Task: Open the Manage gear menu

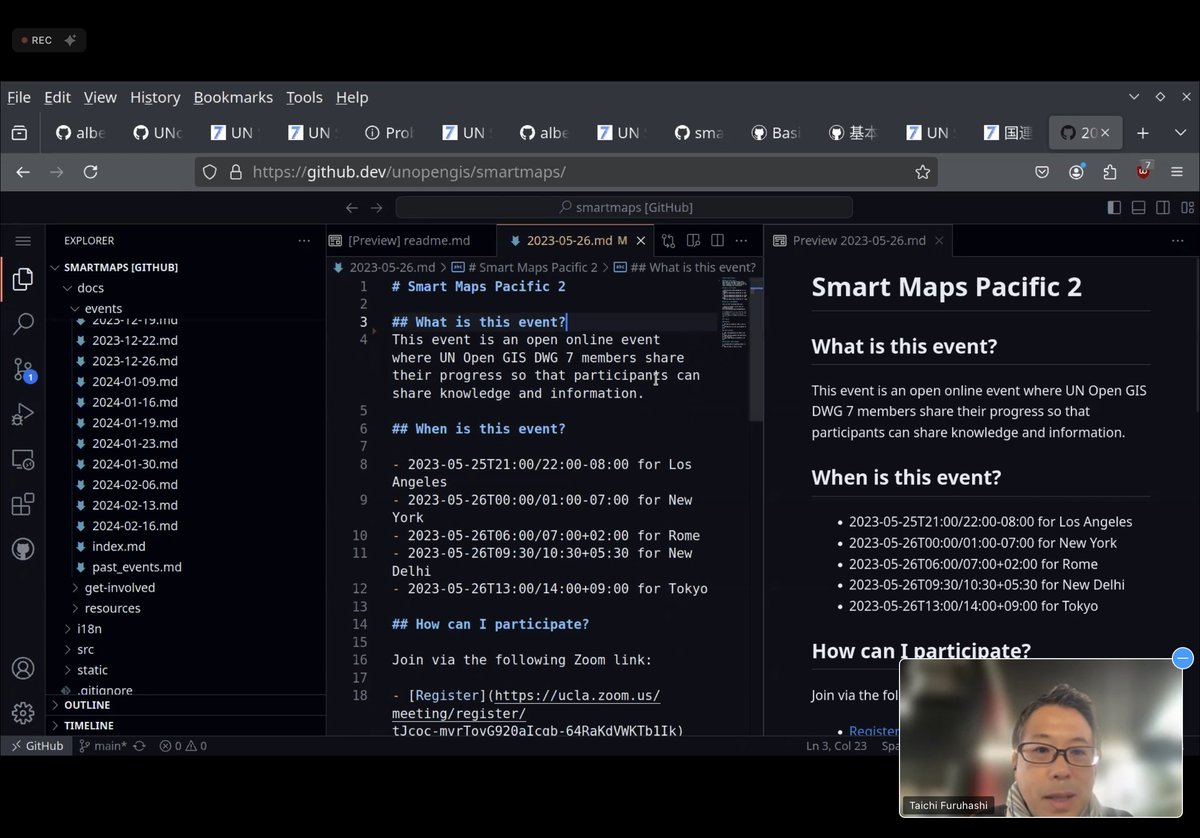Action: (23, 713)
